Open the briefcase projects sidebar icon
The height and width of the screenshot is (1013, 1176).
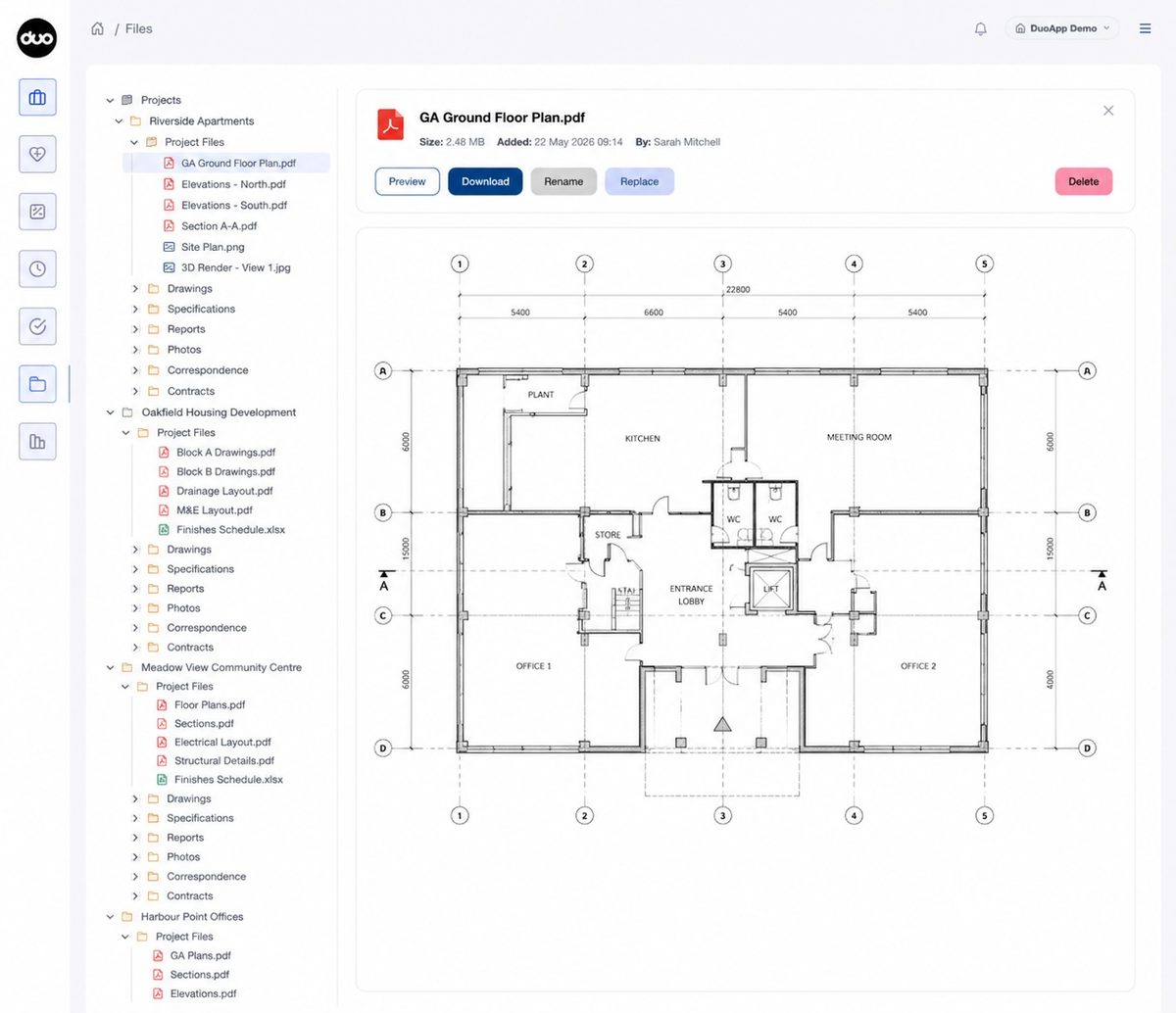[37, 97]
